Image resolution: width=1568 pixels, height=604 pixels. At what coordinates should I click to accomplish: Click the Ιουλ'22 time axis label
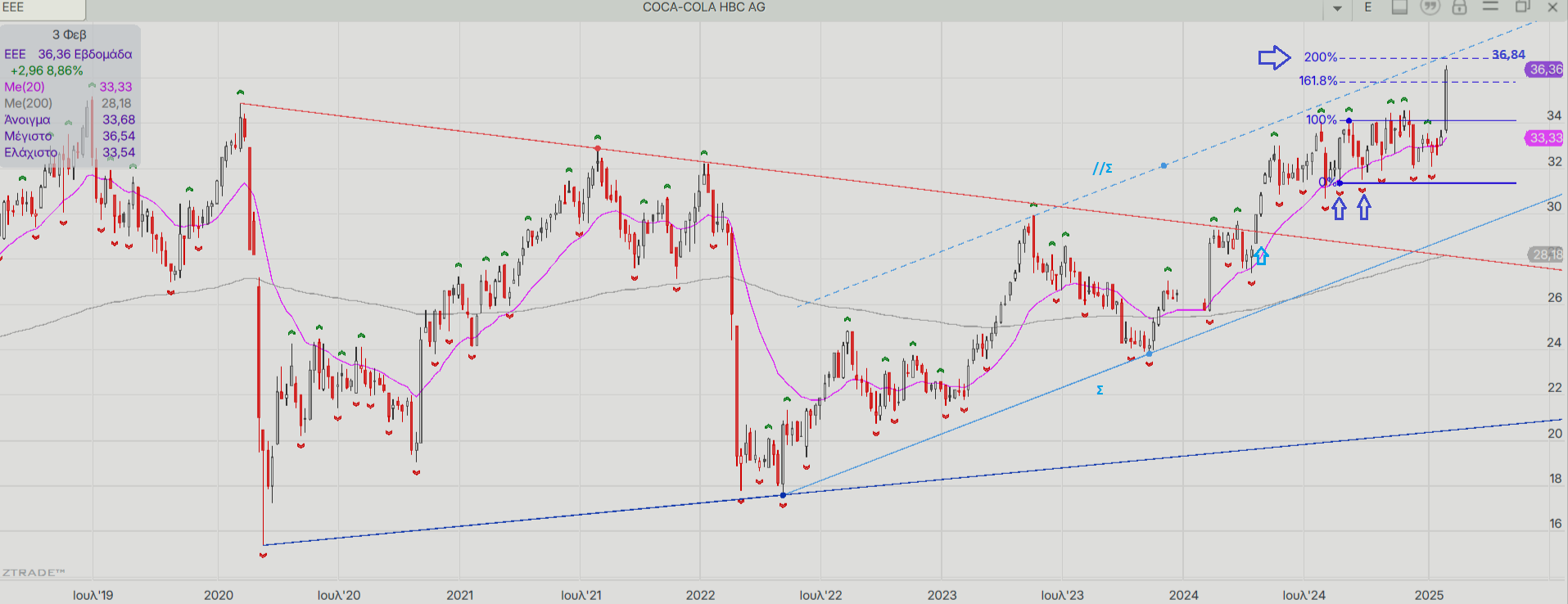820,595
